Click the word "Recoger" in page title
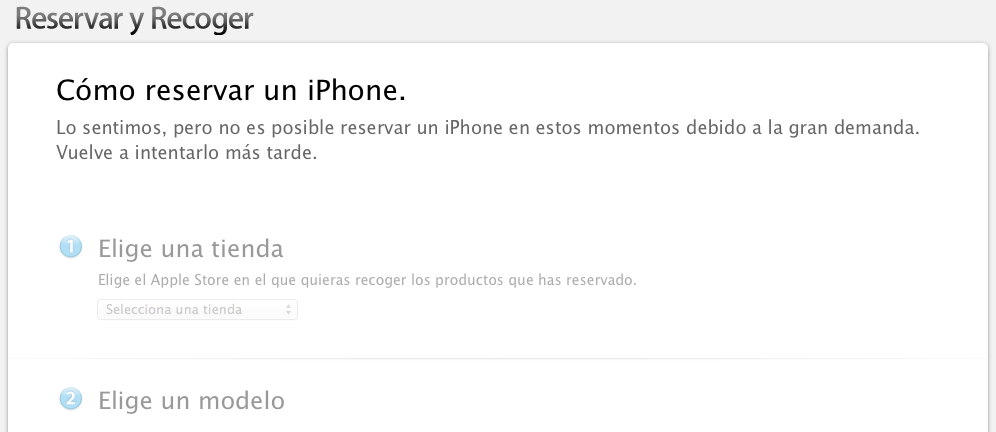 coord(202,19)
